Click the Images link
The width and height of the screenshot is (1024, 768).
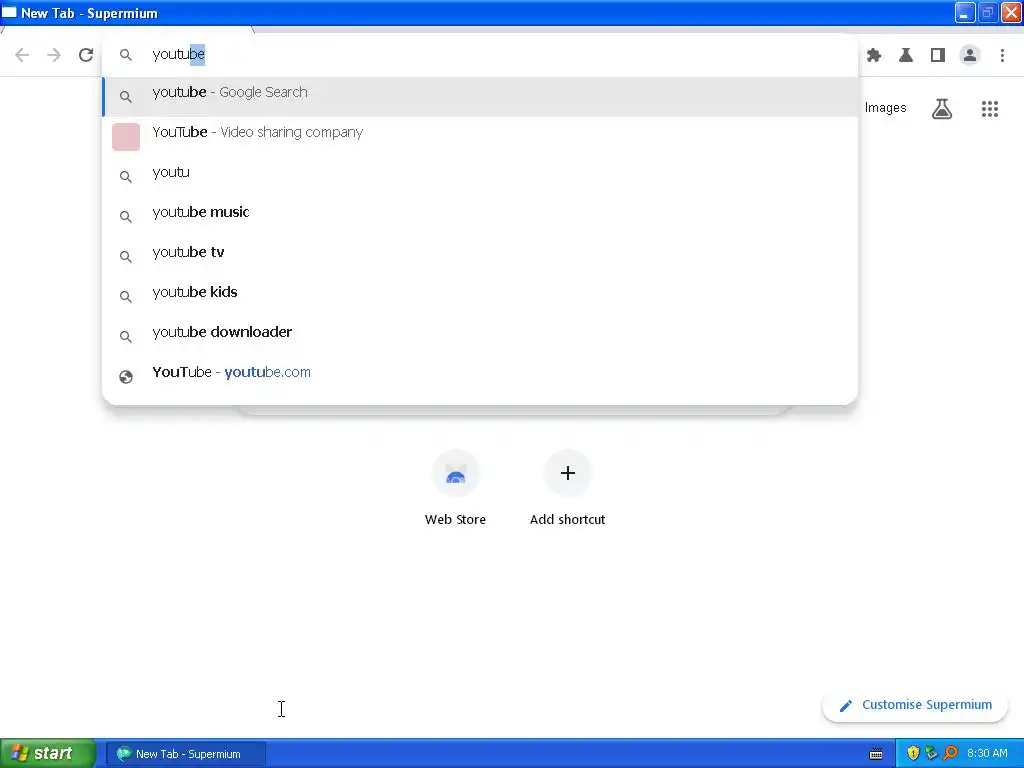886,108
